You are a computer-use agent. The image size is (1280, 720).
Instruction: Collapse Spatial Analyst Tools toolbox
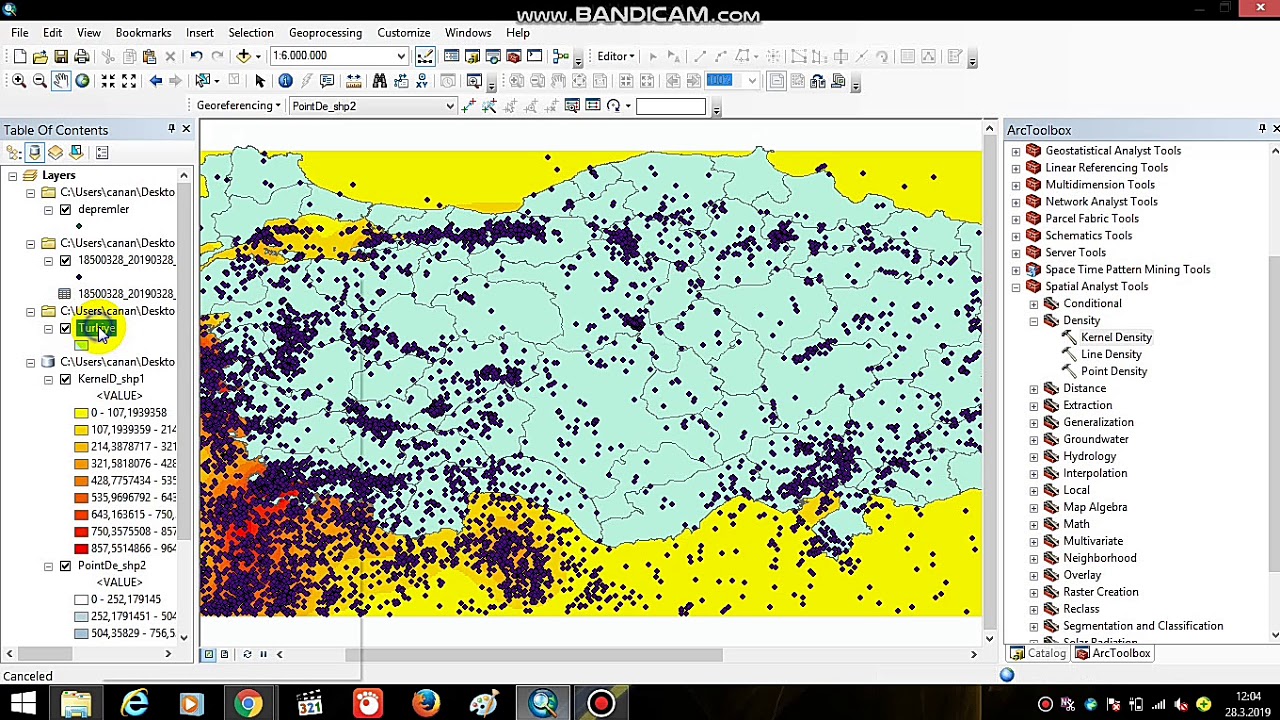[1016, 287]
